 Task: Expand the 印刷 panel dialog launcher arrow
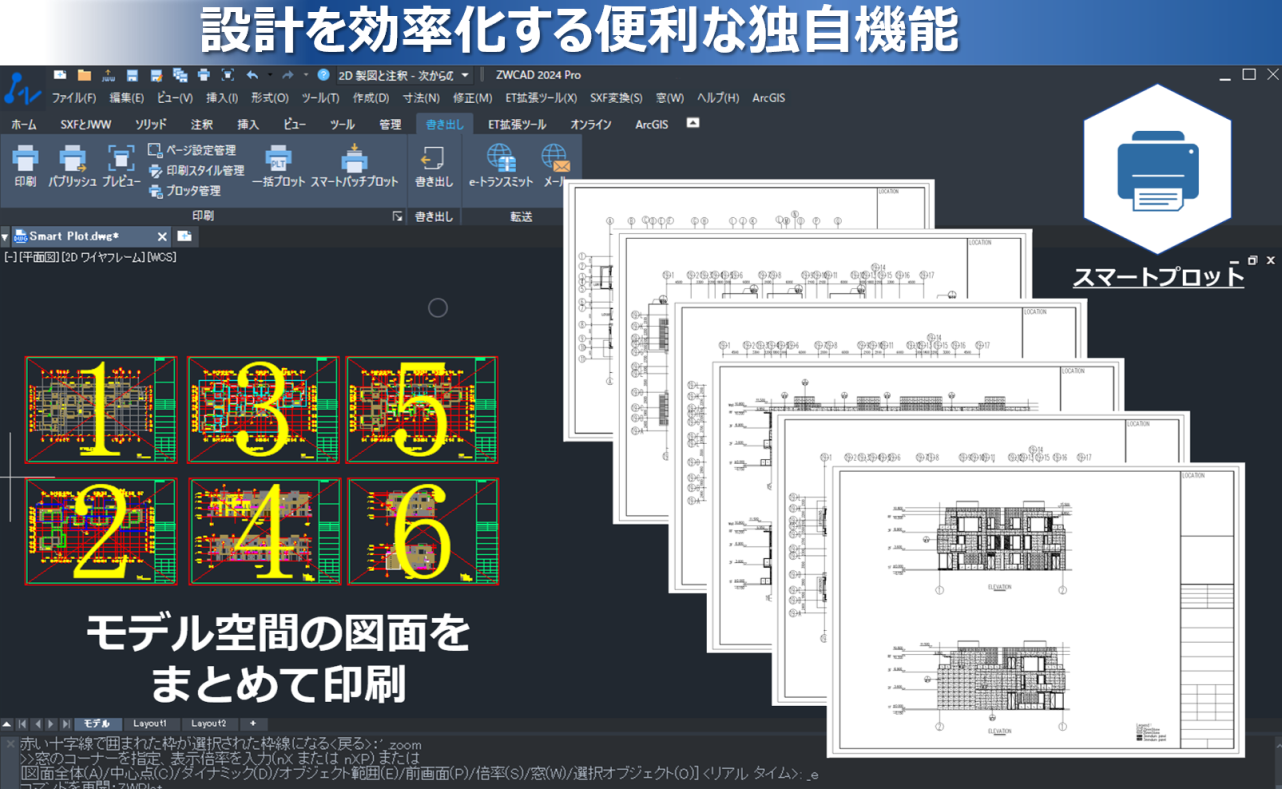coord(397,216)
